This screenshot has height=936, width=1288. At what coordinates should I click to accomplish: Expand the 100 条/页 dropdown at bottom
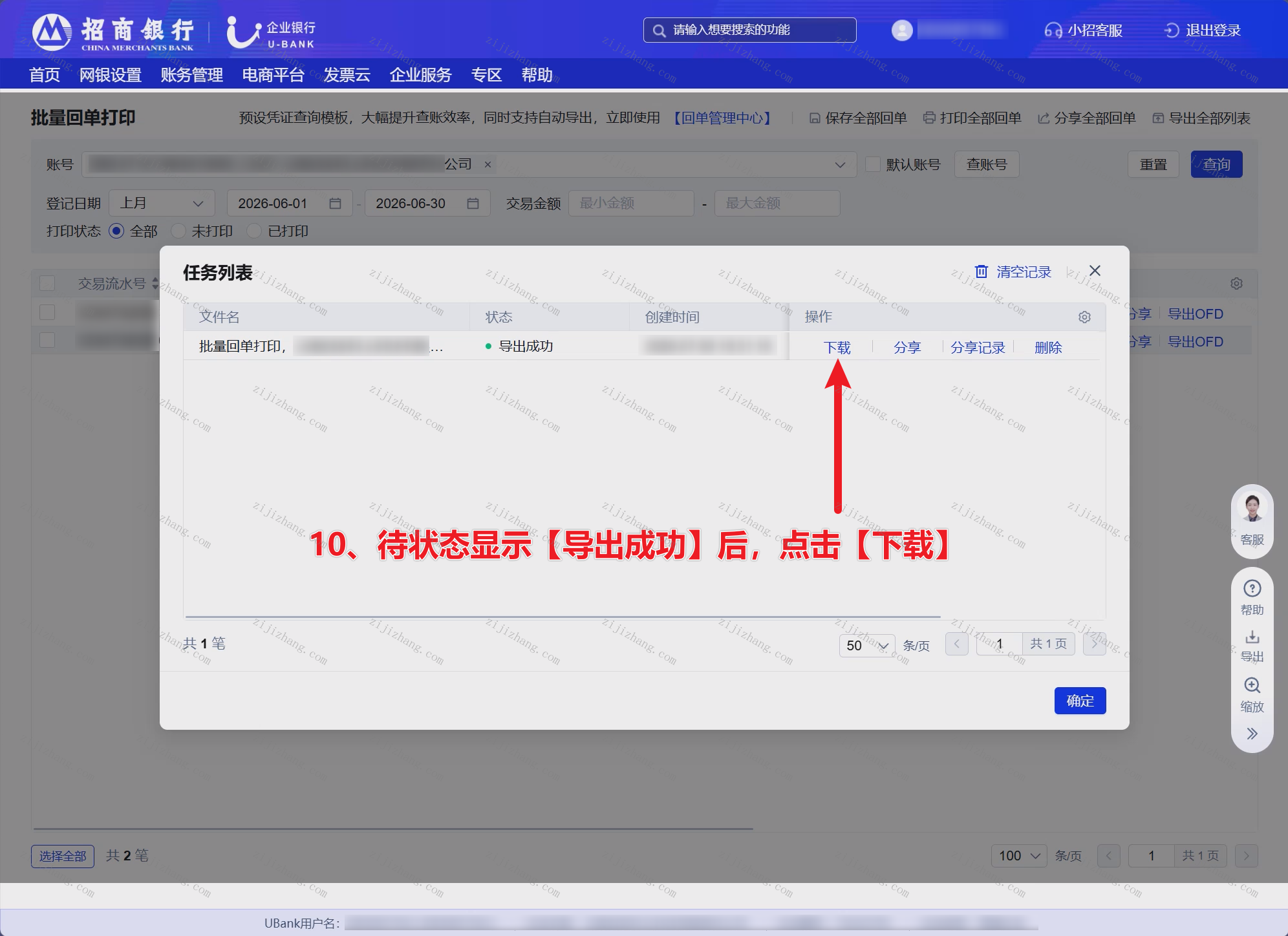pos(1019,856)
